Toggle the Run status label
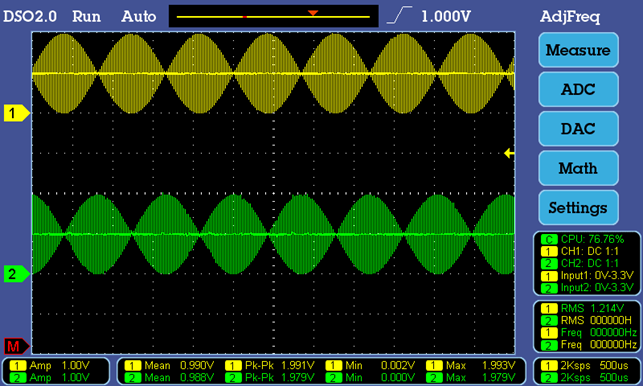 point(87,16)
